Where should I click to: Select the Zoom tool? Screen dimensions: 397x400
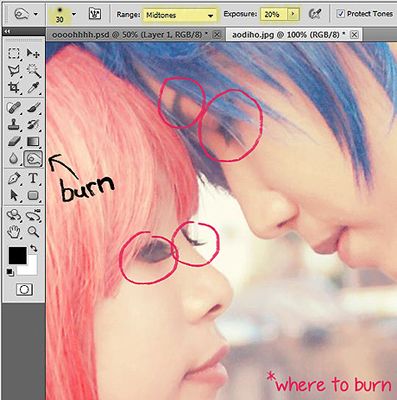click(33, 232)
